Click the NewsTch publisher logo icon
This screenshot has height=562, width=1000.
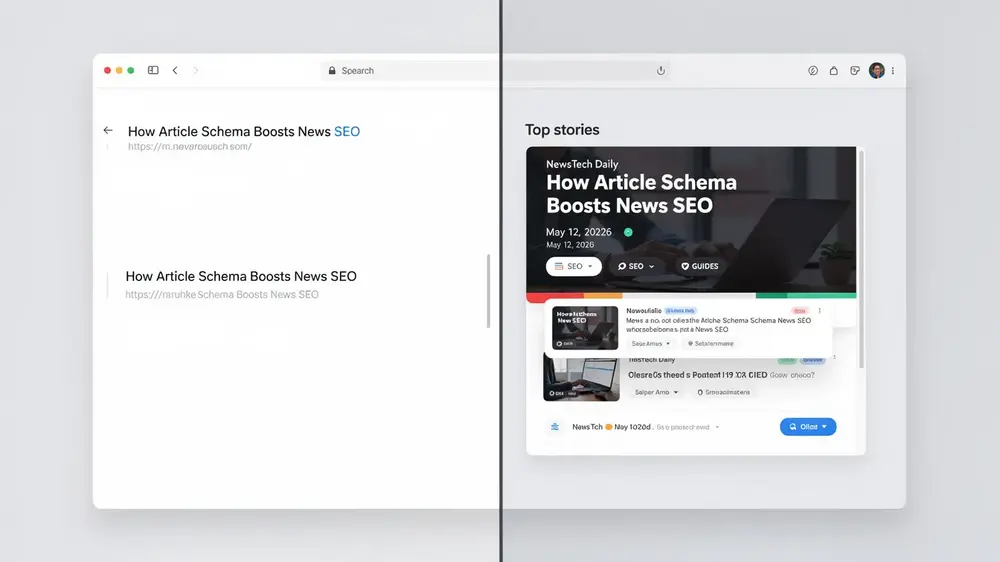(x=555, y=427)
